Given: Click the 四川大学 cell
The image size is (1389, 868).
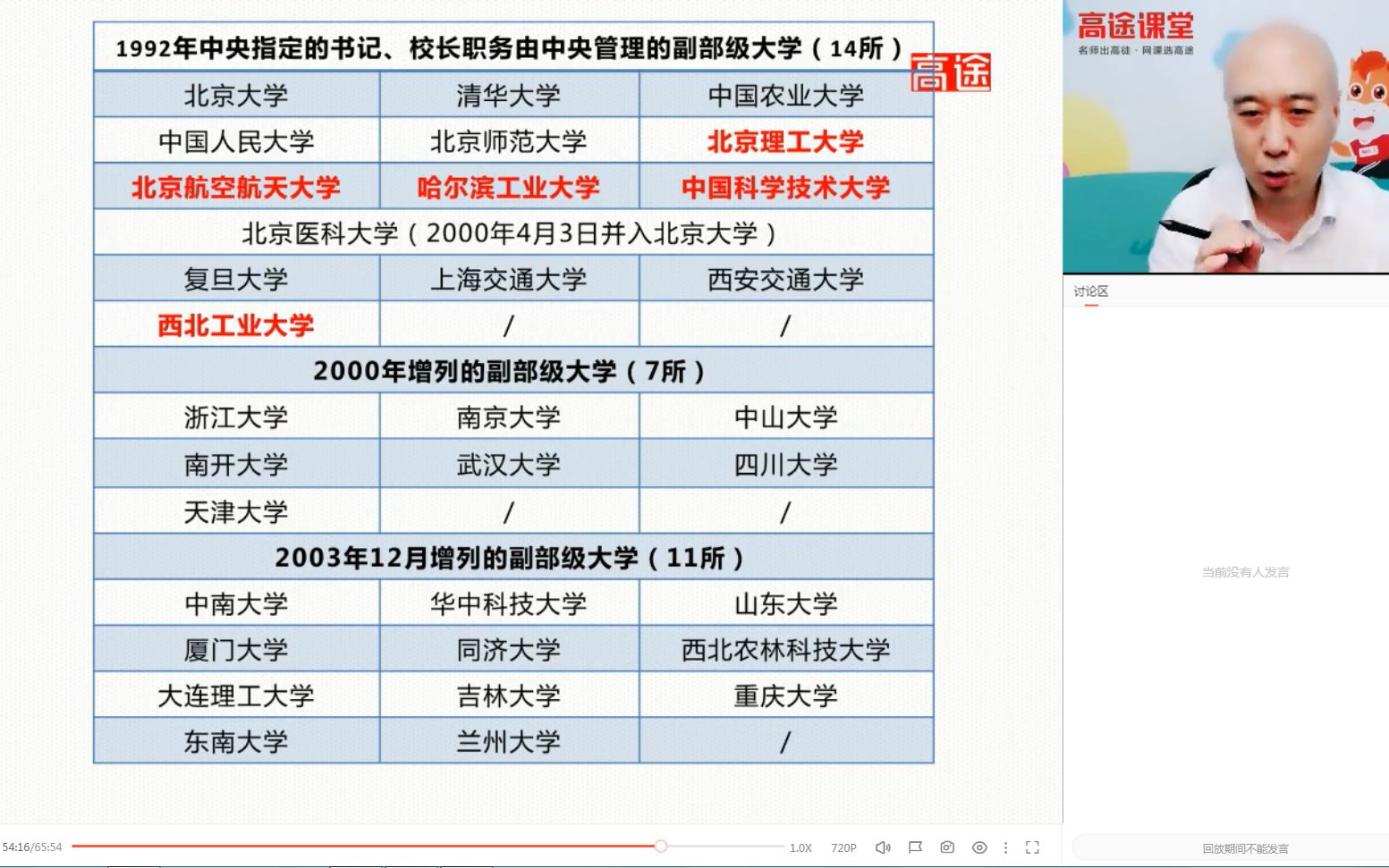Looking at the screenshot, I should 786,463.
